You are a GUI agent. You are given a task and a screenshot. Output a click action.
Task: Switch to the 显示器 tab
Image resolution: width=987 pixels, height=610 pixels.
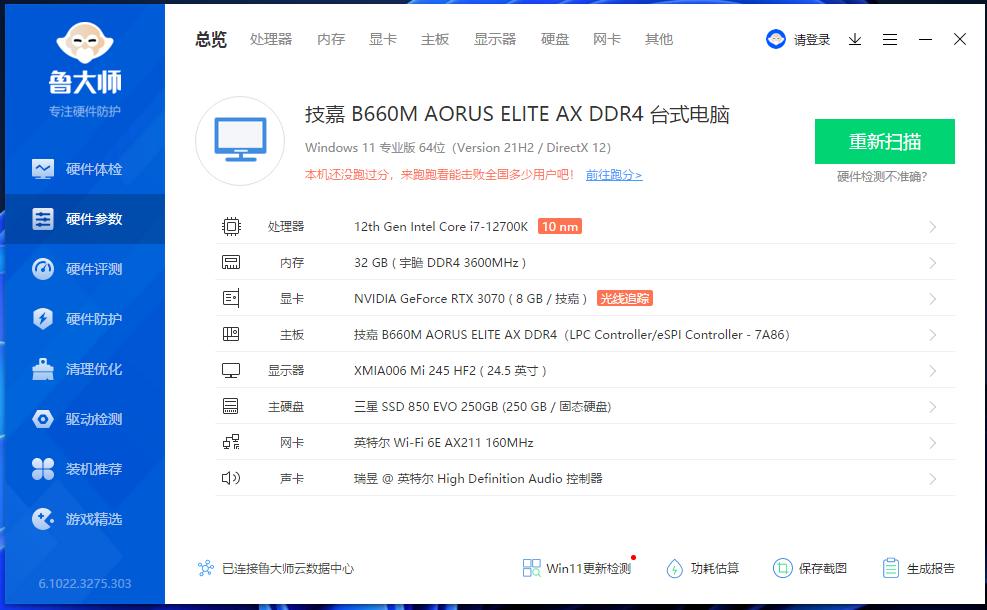tap(495, 39)
